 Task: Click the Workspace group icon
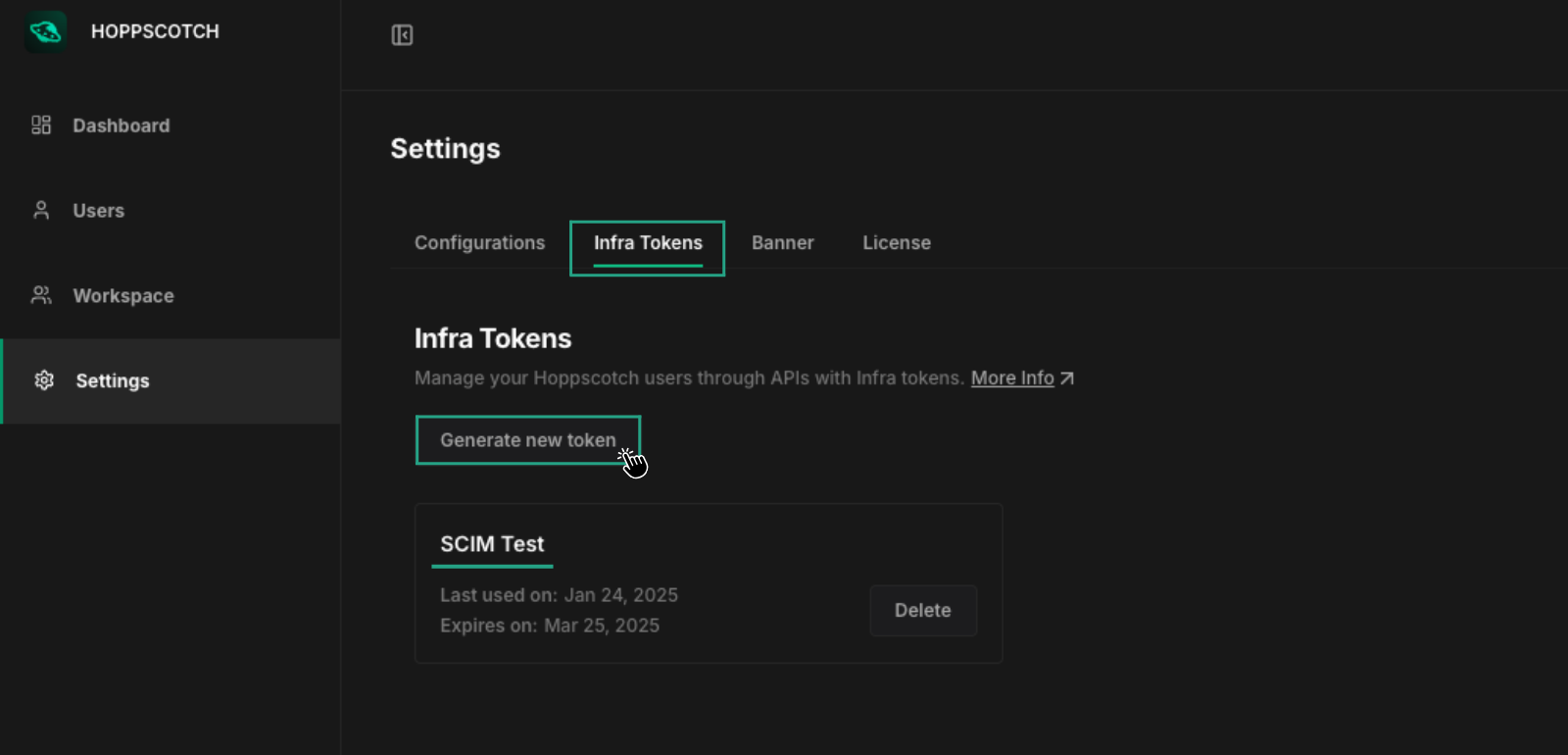coord(41,295)
